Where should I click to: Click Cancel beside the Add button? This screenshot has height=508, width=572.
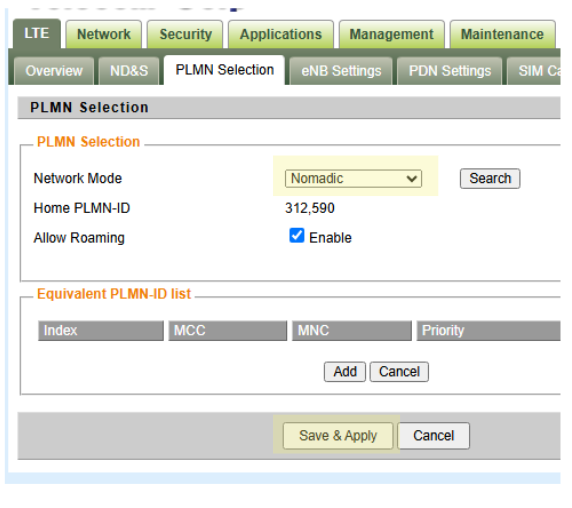tap(399, 372)
